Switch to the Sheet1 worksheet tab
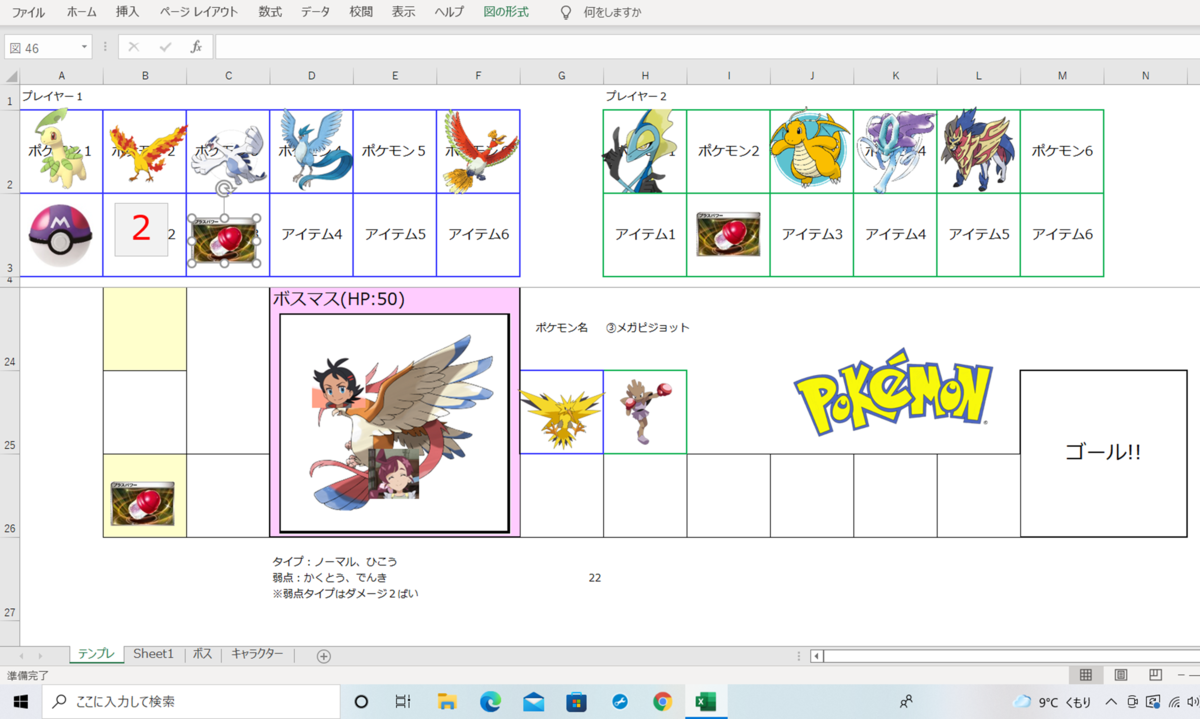Viewport: 1200px width, 719px height. pyautogui.click(x=154, y=654)
